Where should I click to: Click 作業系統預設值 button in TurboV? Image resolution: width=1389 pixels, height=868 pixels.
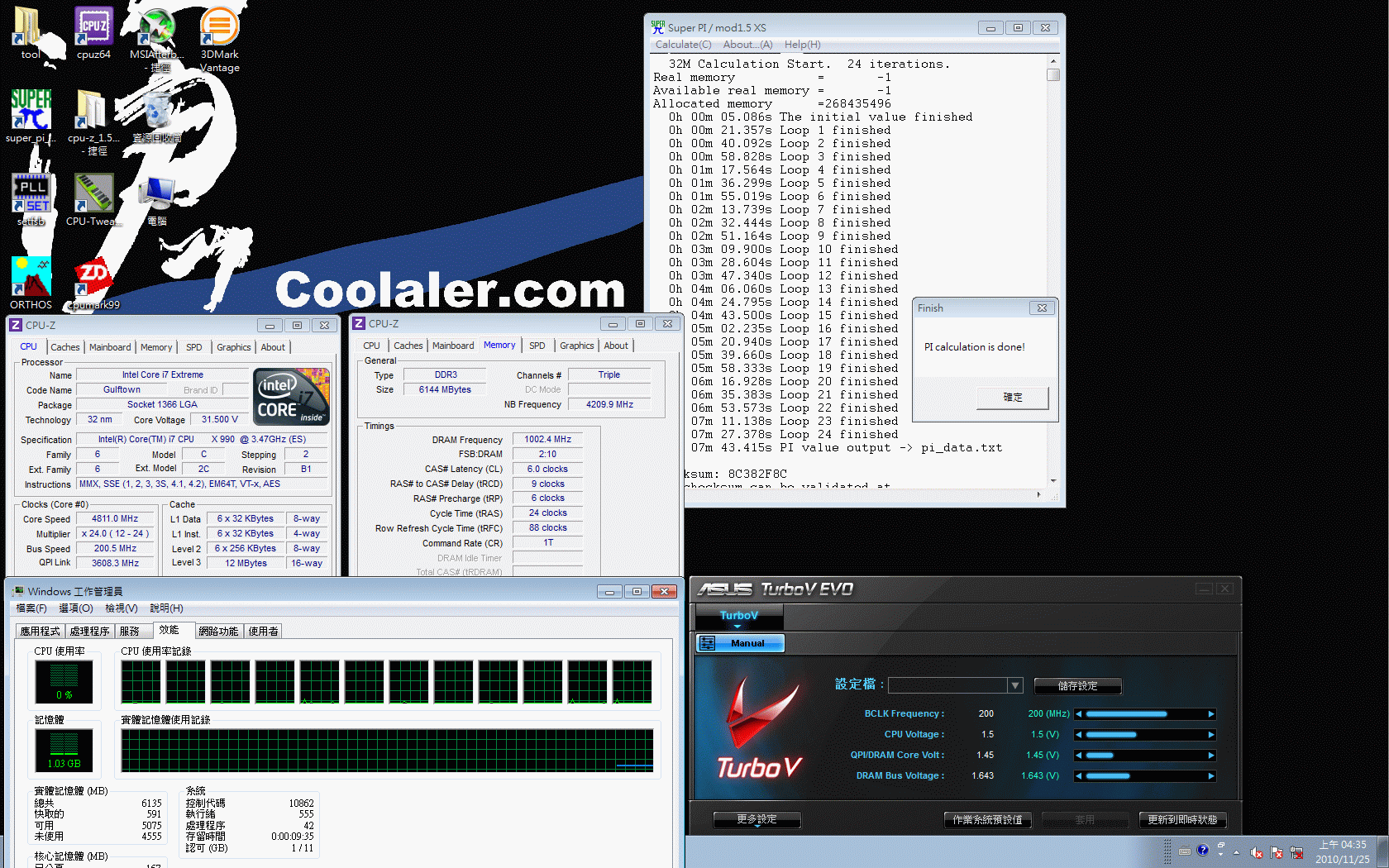point(987,820)
